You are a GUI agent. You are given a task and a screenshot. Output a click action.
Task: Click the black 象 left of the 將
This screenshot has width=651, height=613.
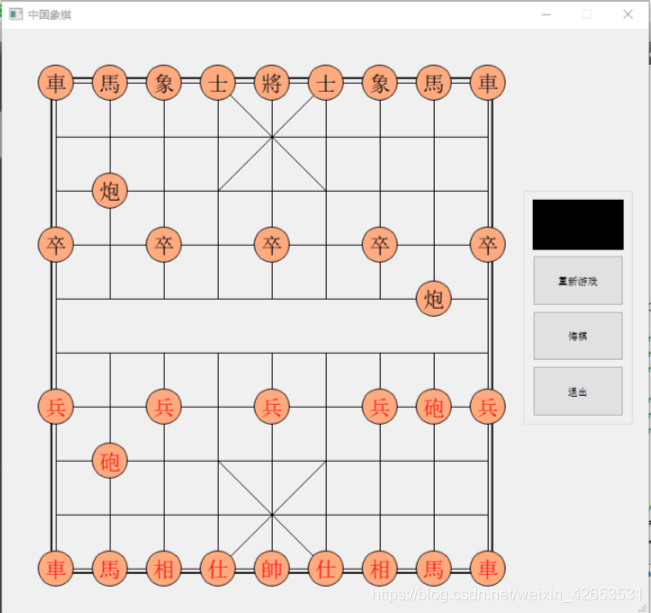pyautogui.click(x=164, y=83)
